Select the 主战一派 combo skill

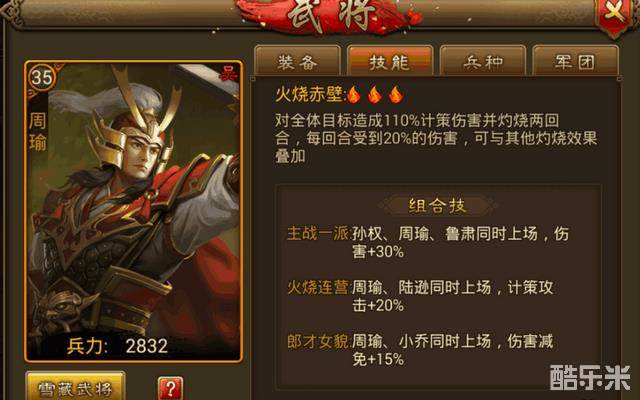click(318, 233)
